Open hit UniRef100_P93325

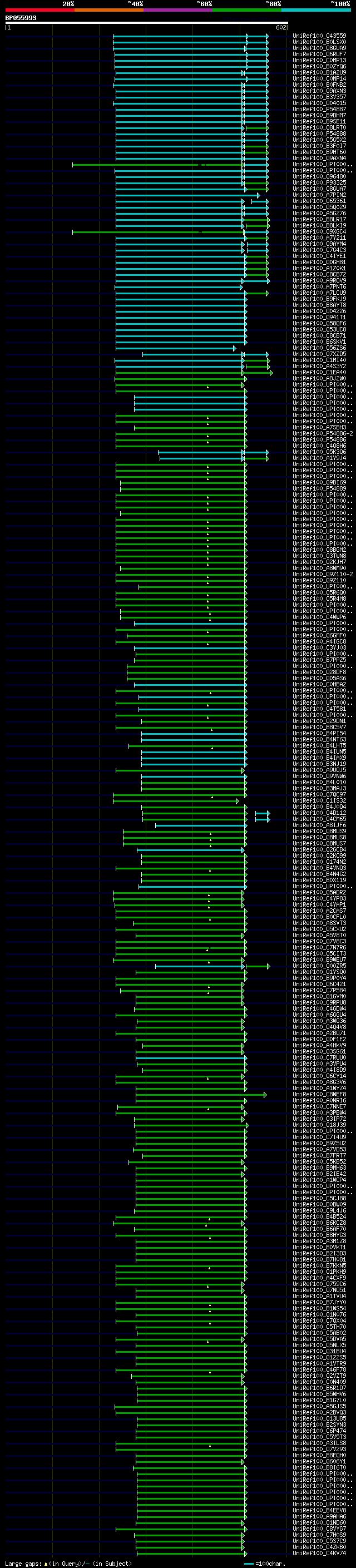(319, 182)
